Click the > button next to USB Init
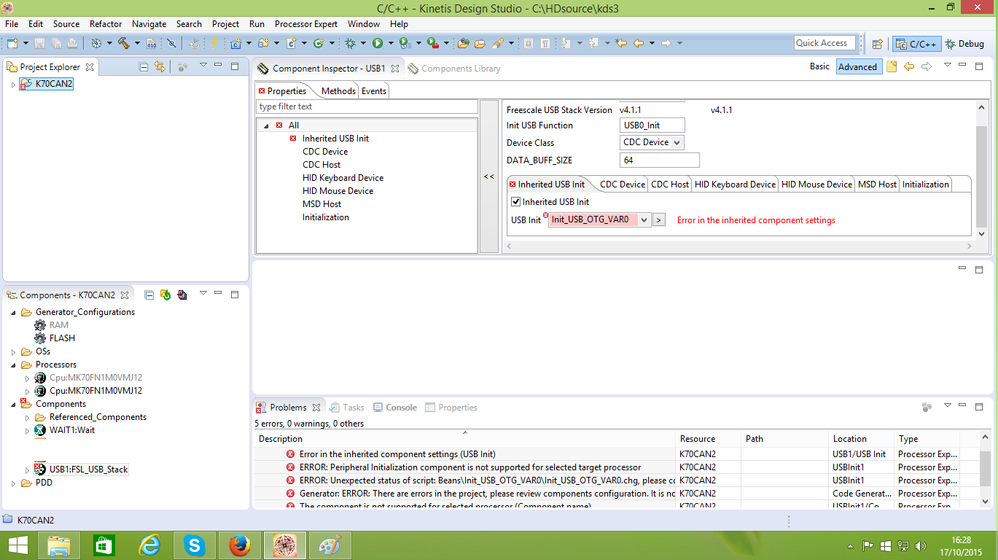The width and height of the screenshot is (998, 560). [659, 220]
